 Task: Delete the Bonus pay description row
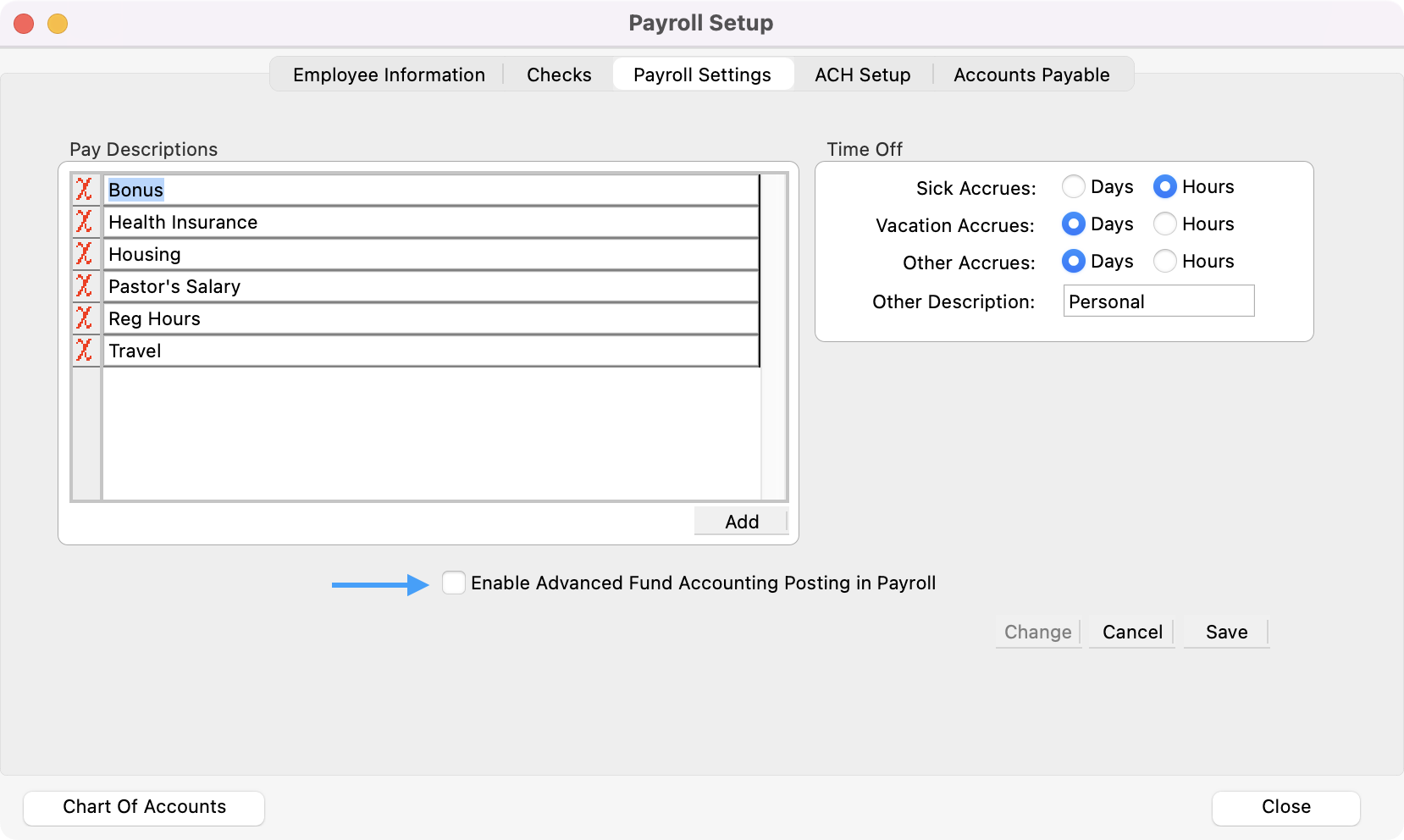(x=85, y=190)
